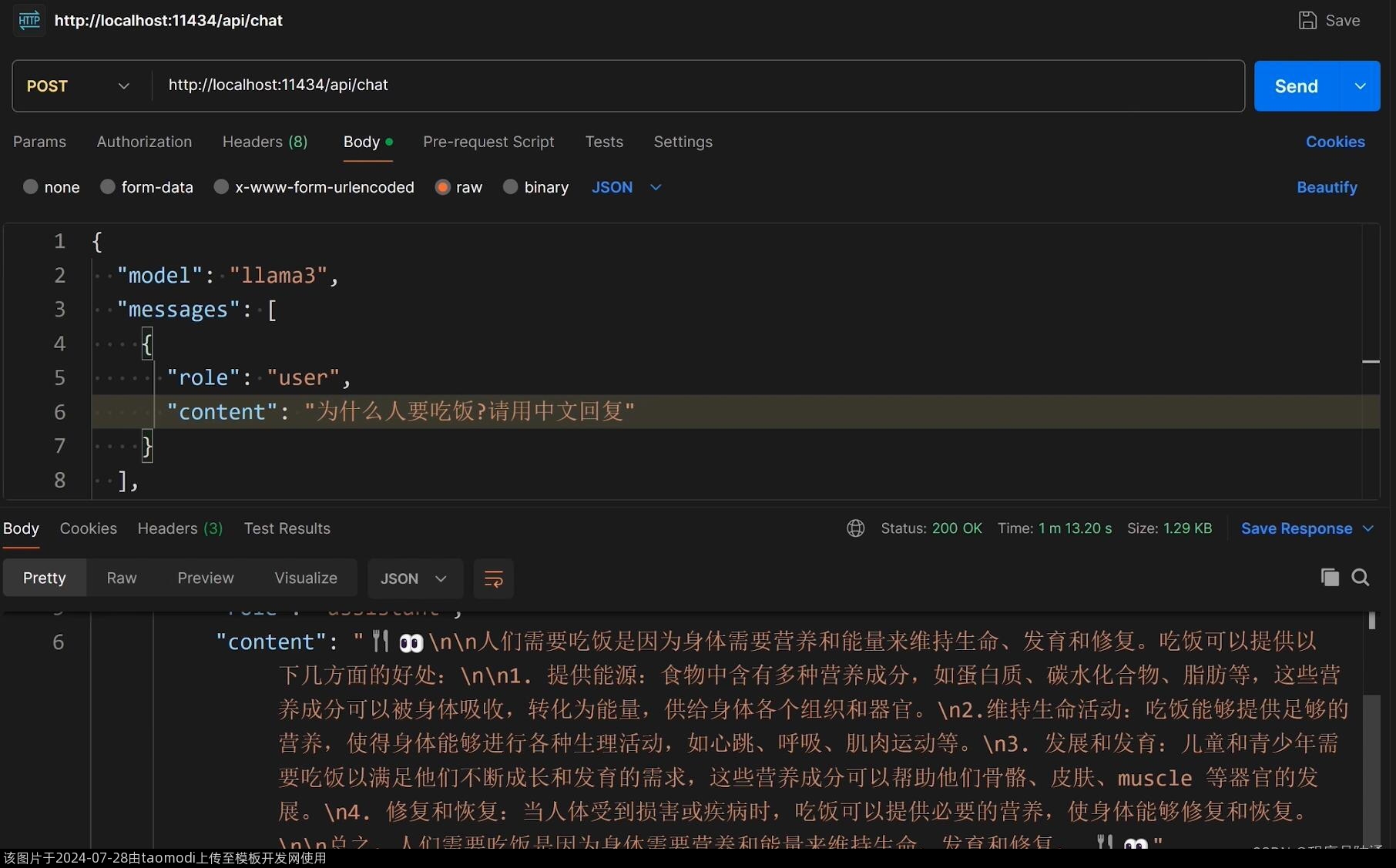Image resolution: width=1396 pixels, height=868 pixels.
Task: Click the network globe icon
Action: point(855,528)
